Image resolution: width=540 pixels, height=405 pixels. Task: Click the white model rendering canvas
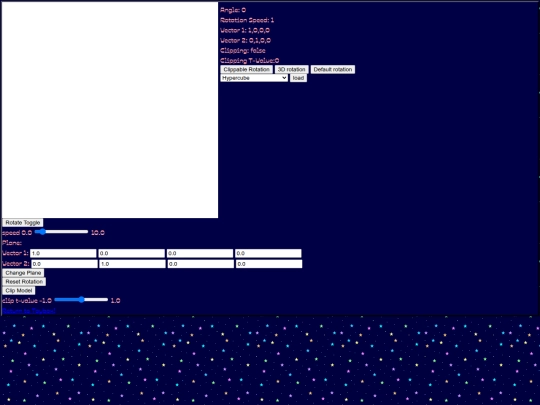click(x=110, y=110)
